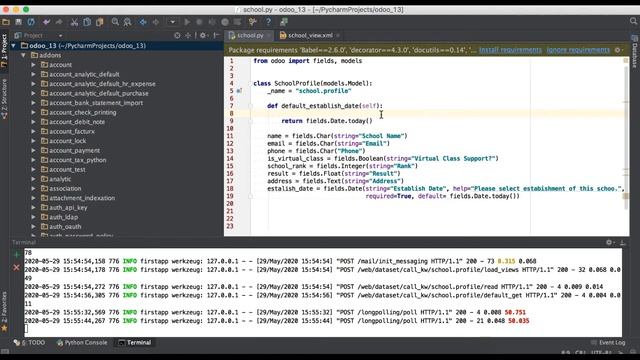Open the TODO tool window tab
Viewport: 640px width, 360px height.
pos(29,342)
